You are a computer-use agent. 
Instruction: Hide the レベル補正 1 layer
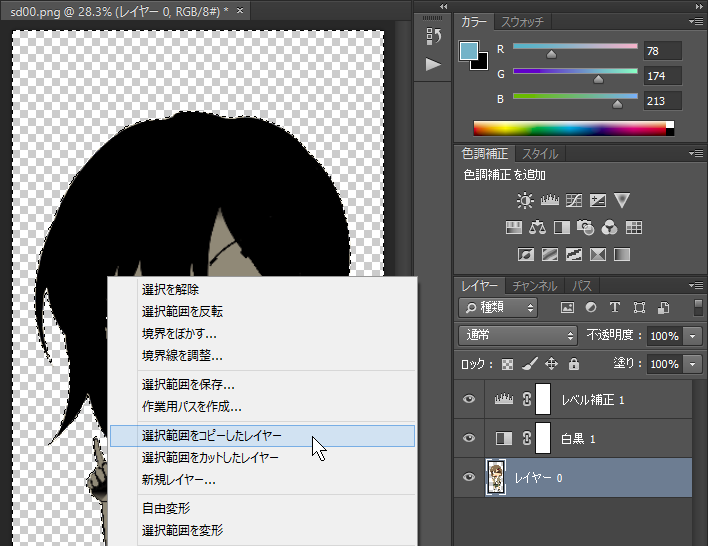click(469, 400)
